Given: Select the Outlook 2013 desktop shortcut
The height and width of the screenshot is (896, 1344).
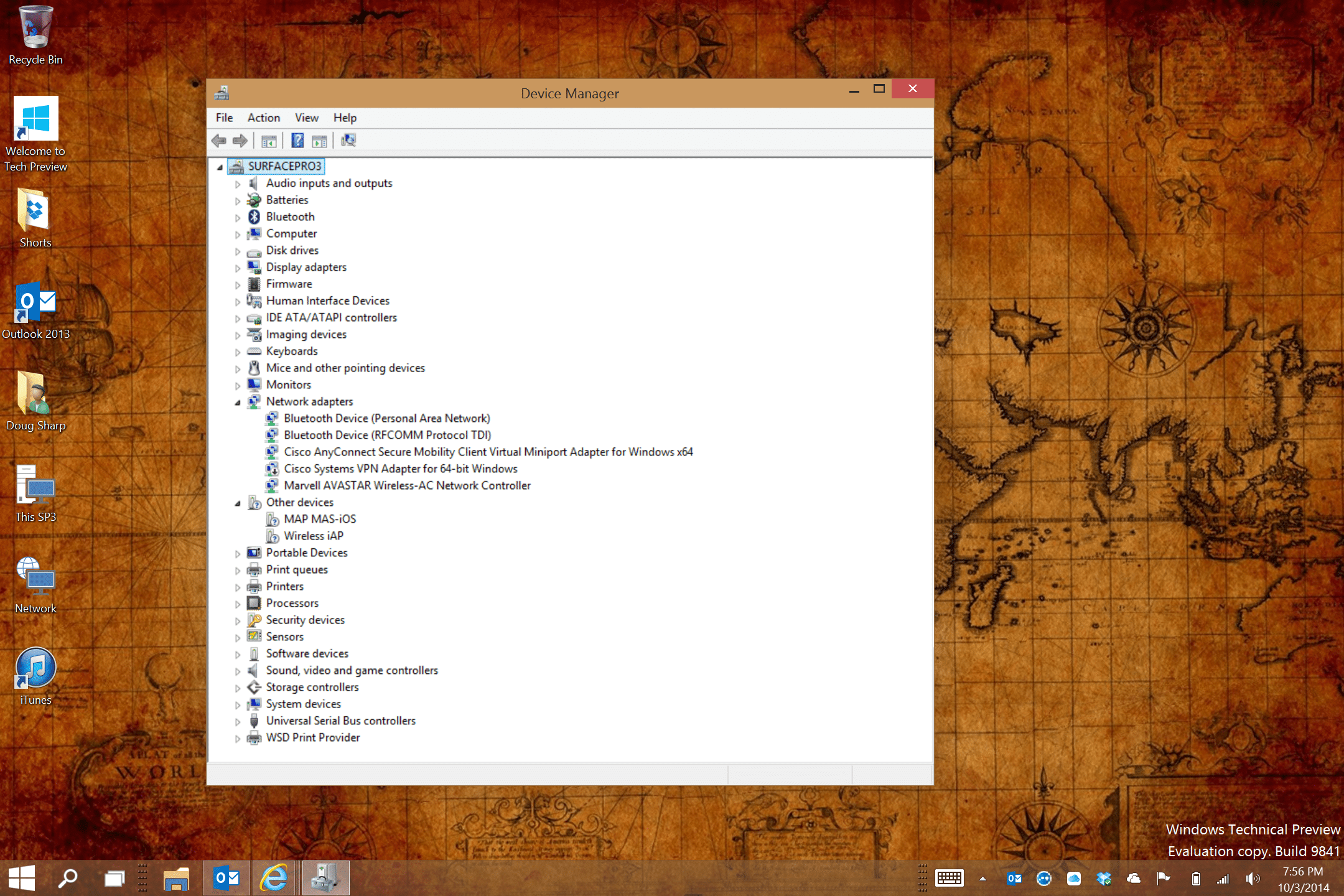Looking at the screenshot, I should tap(35, 310).
